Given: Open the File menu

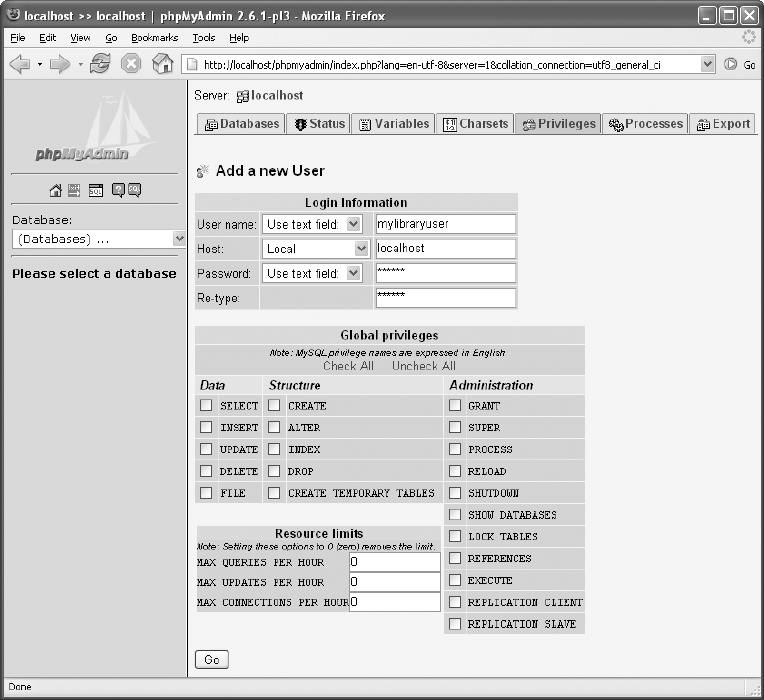Looking at the screenshot, I should (18, 38).
